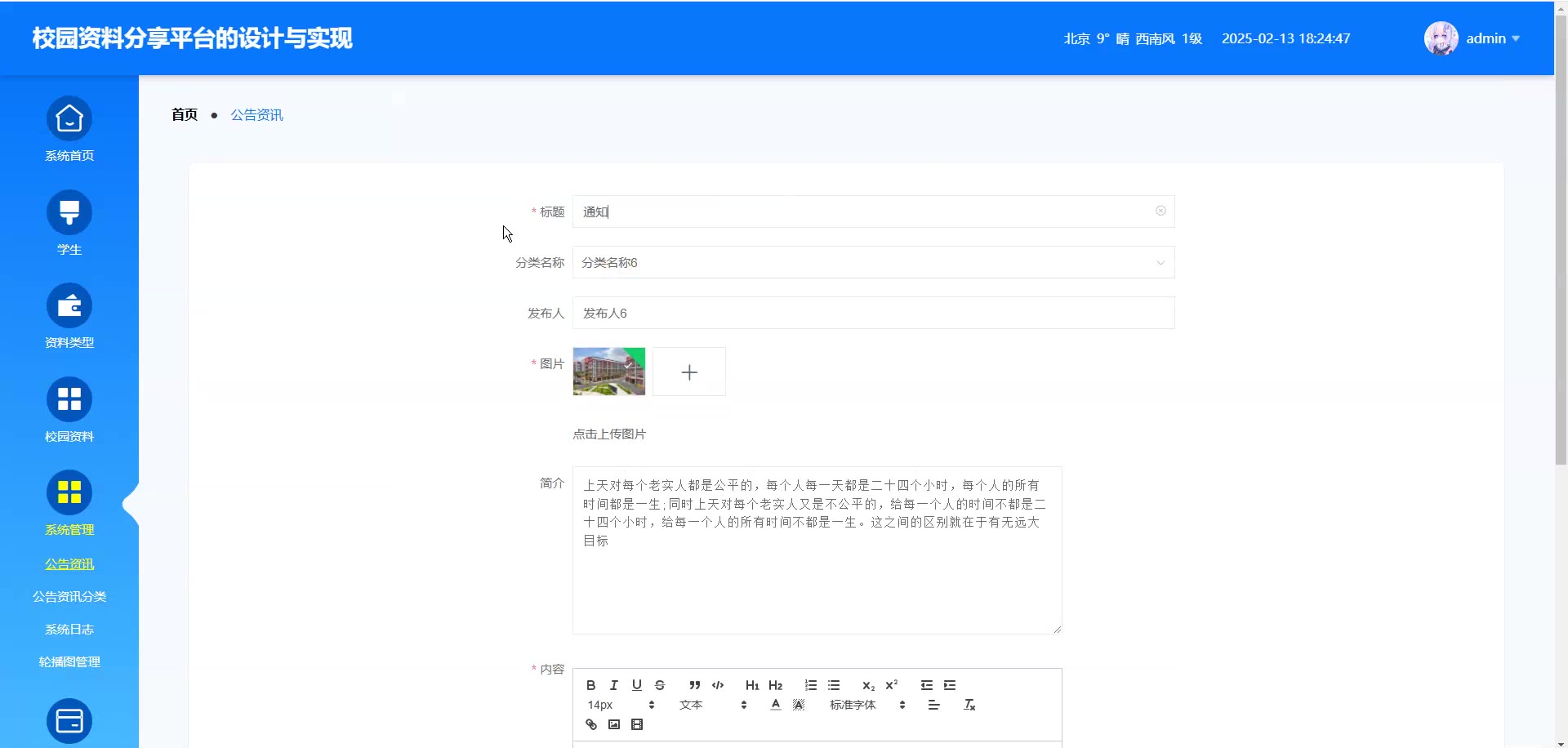Toggle italic formatting in editor
Image resolution: width=1568 pixels, height=748 pixels.
614,685
